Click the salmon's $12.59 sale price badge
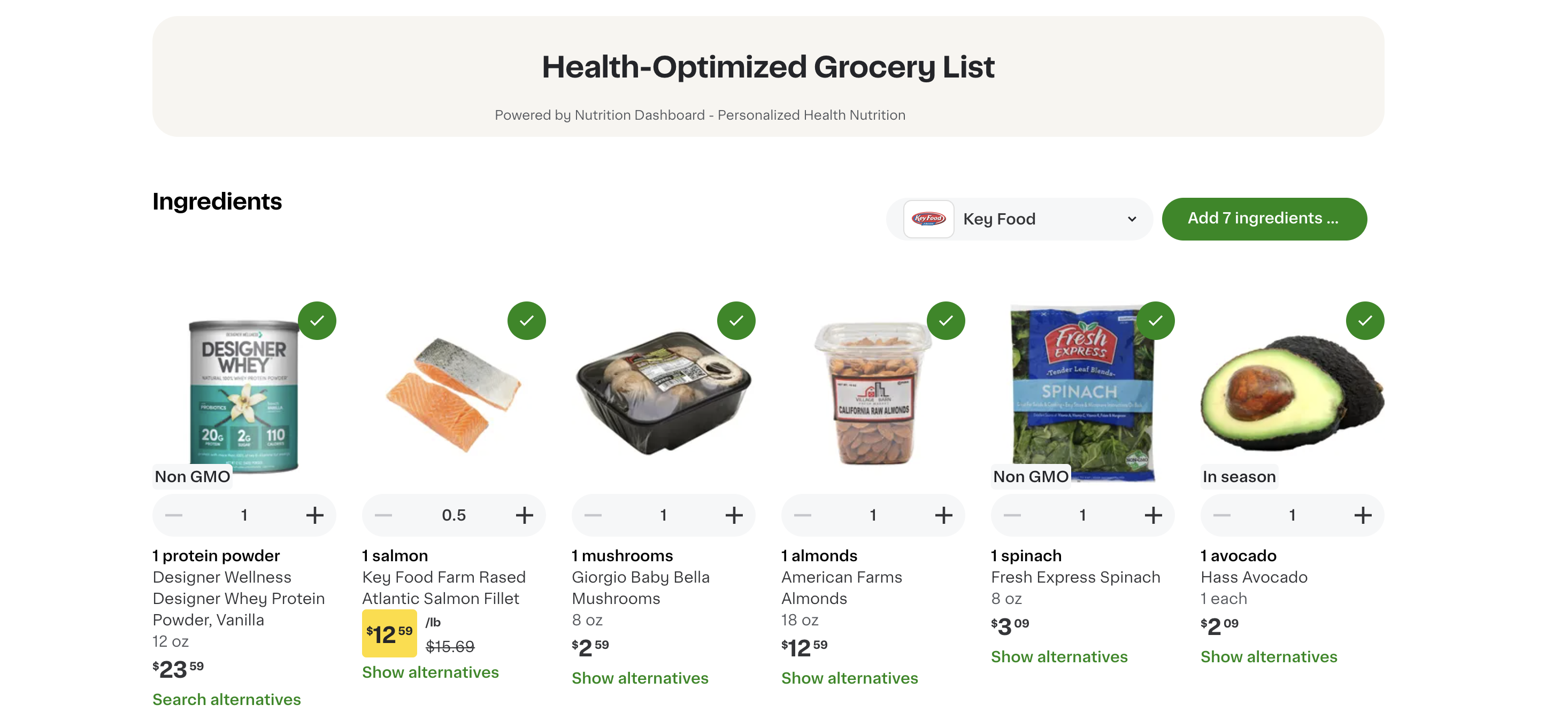 (x=389, y=632)
